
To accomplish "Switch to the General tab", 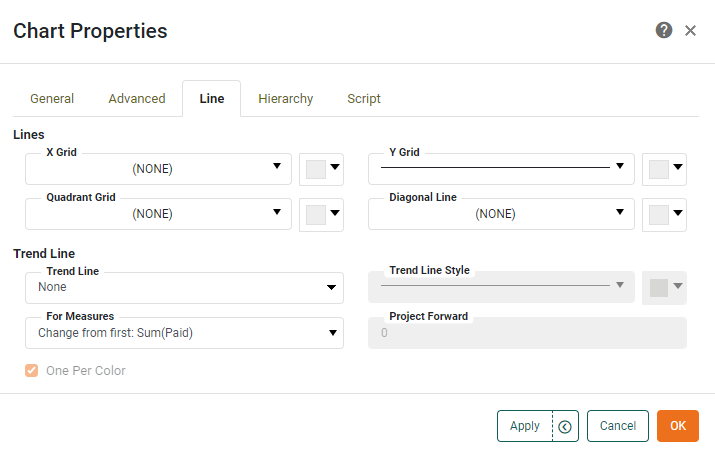I will click(52, 99).
